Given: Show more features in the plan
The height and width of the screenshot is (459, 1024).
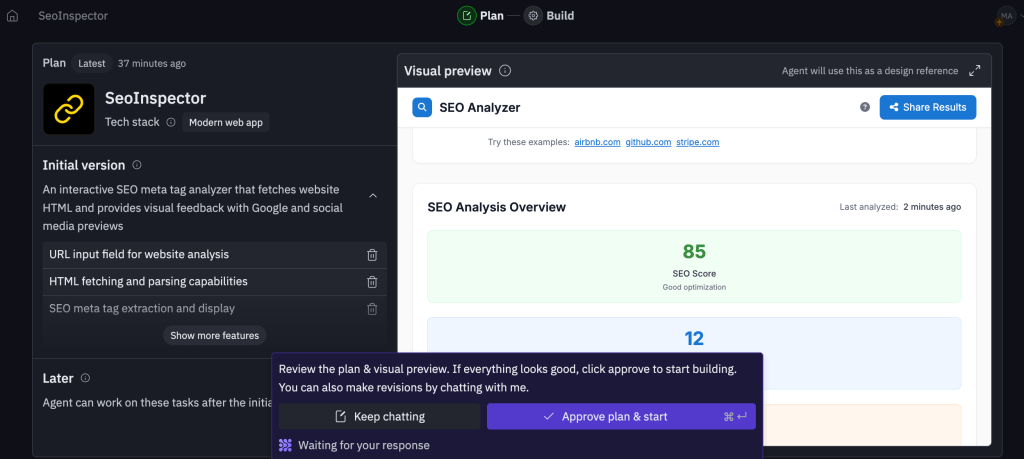Looking at the screenshot, I should click(214, 336).
